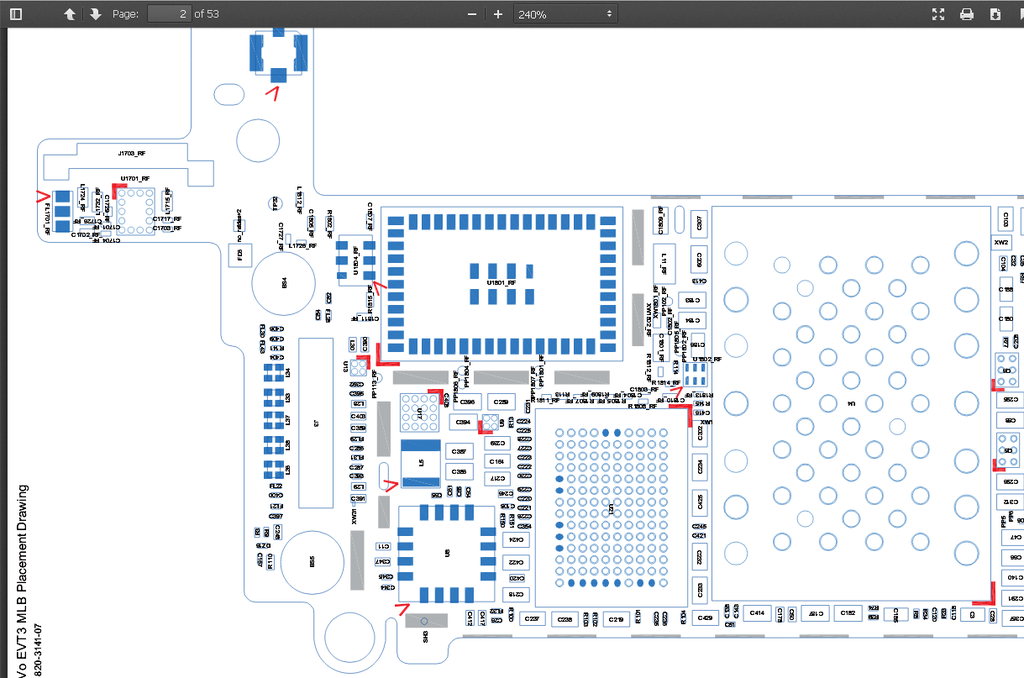Click the BS5 circular pad
Viewport: 1024px width, 678px height.
311,563
